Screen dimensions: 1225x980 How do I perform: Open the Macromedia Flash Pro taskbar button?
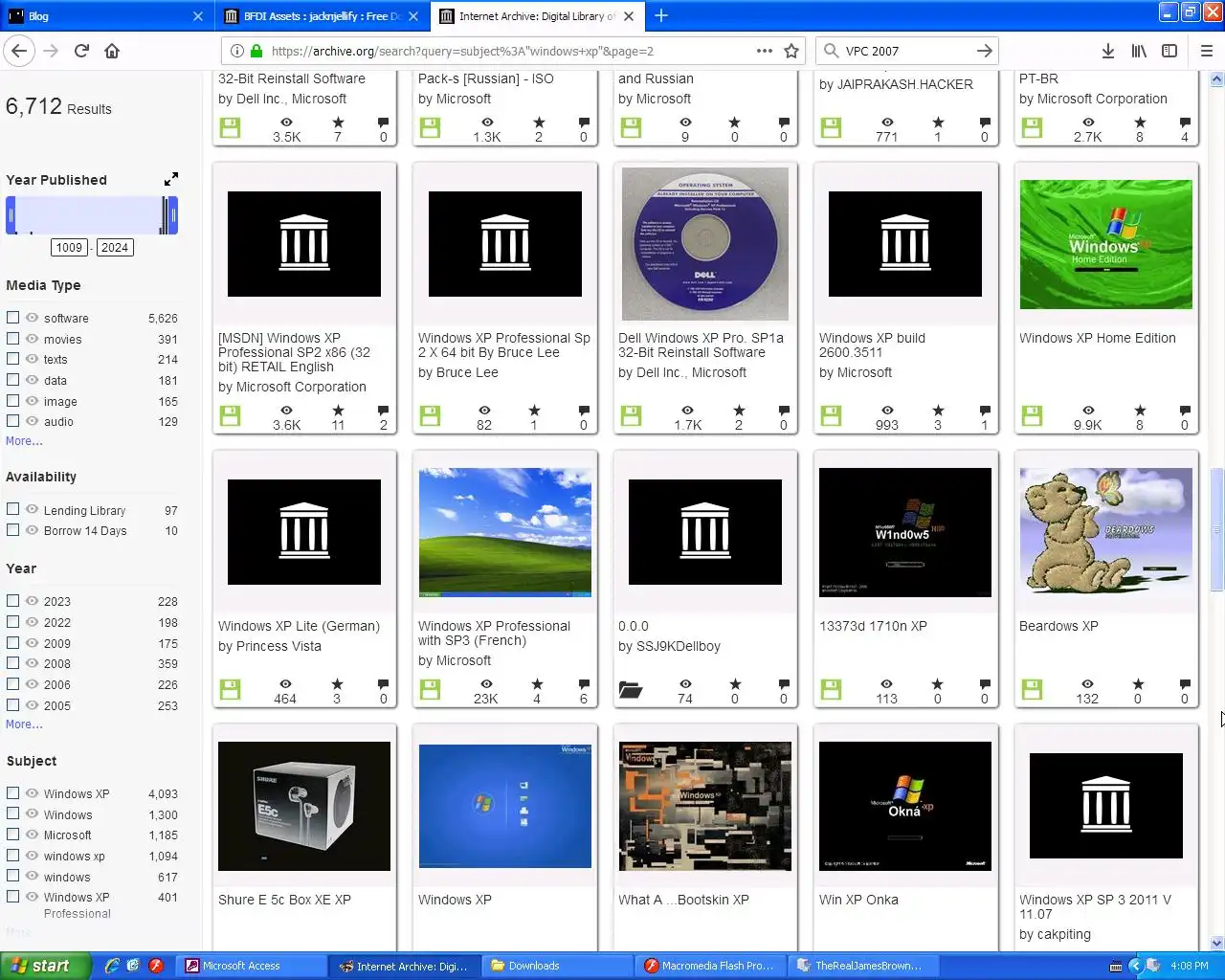click(711, 966)
